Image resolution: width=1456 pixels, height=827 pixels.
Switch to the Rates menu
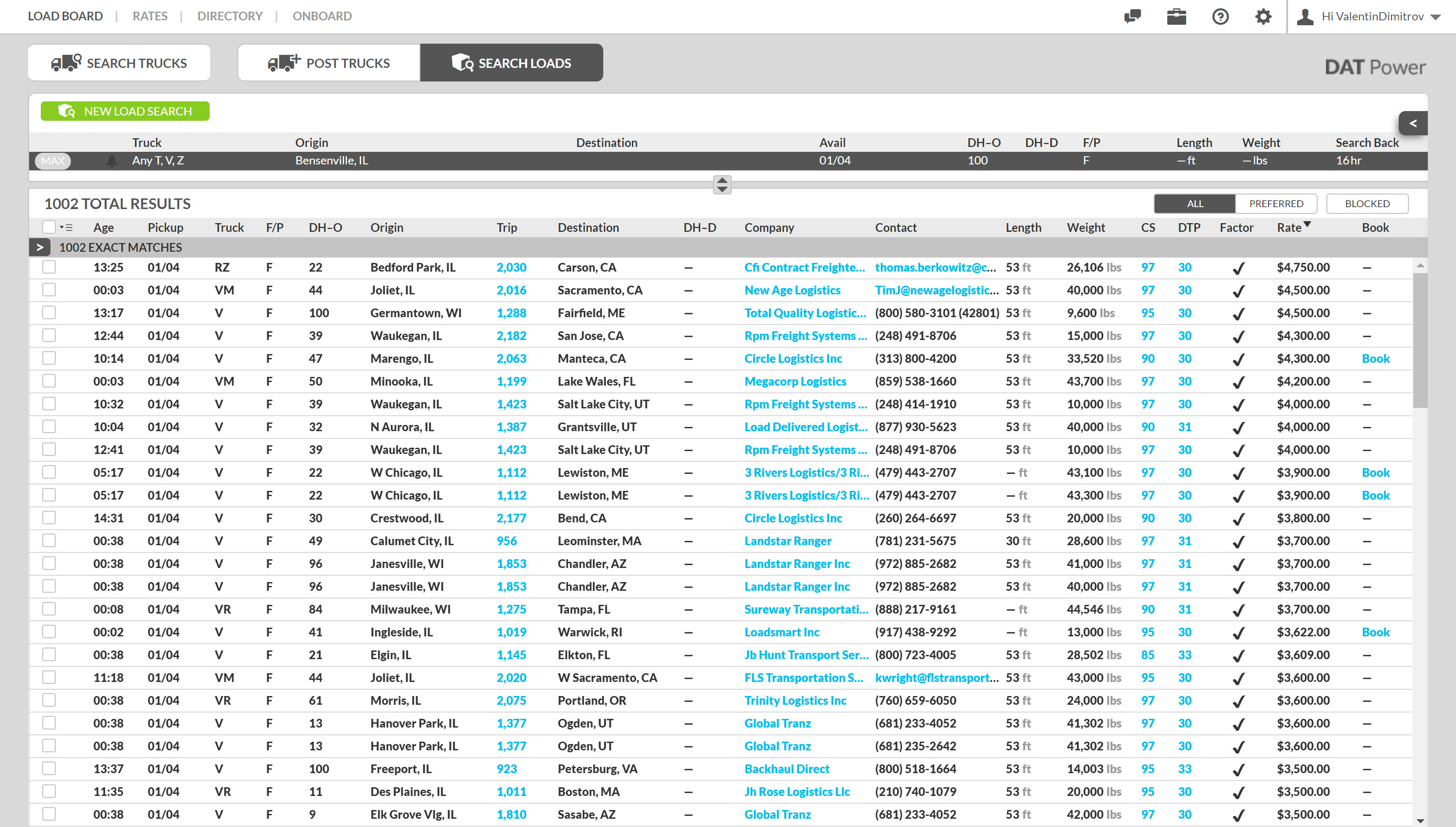[150, 16]
